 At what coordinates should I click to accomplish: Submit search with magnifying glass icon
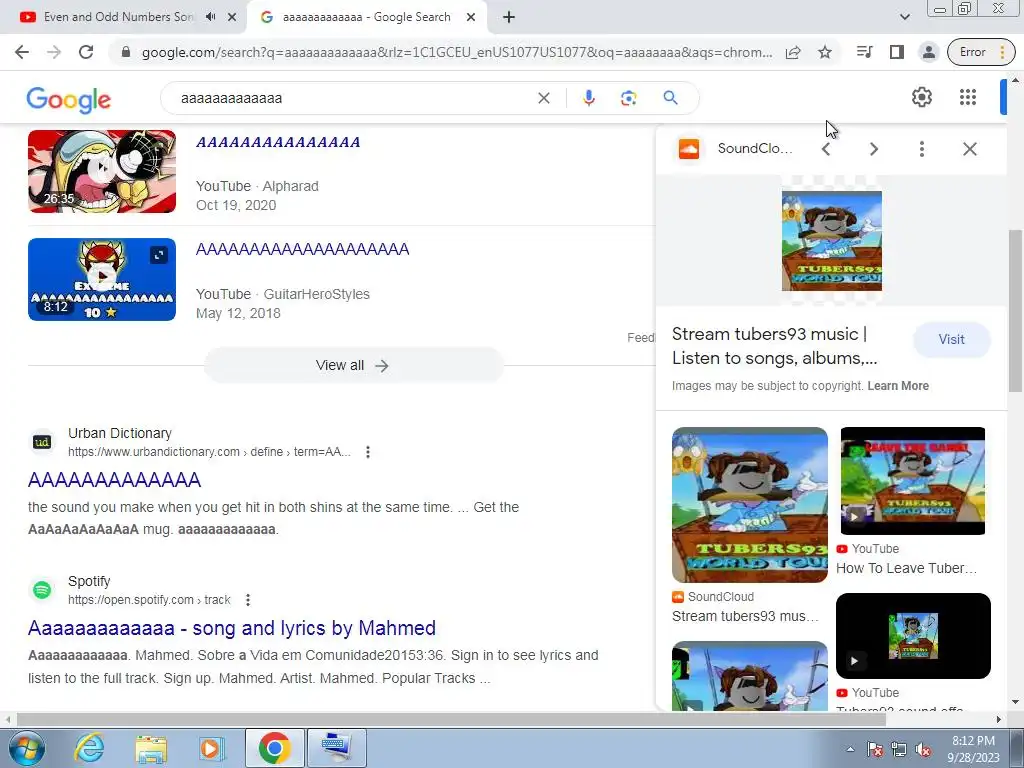pos(670,98)
